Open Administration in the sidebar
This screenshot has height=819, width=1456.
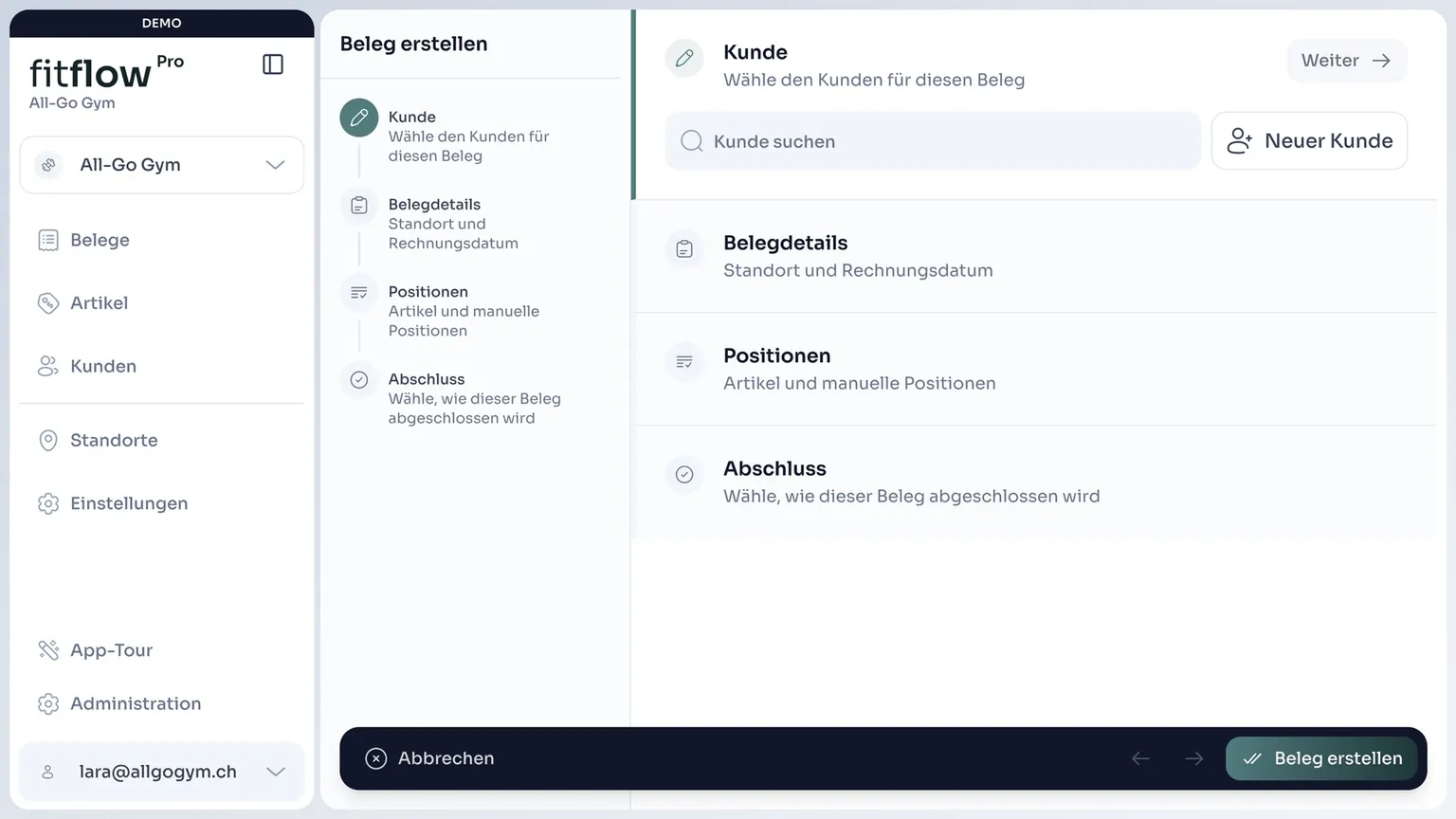click(x=162, y=703)
